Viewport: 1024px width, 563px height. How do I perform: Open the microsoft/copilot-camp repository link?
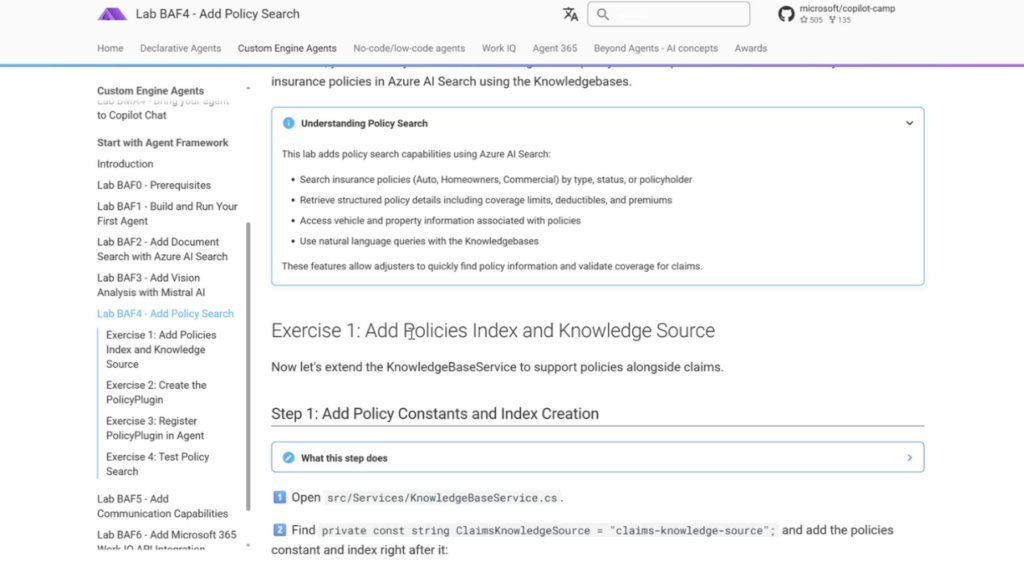[x=847, y=9]
